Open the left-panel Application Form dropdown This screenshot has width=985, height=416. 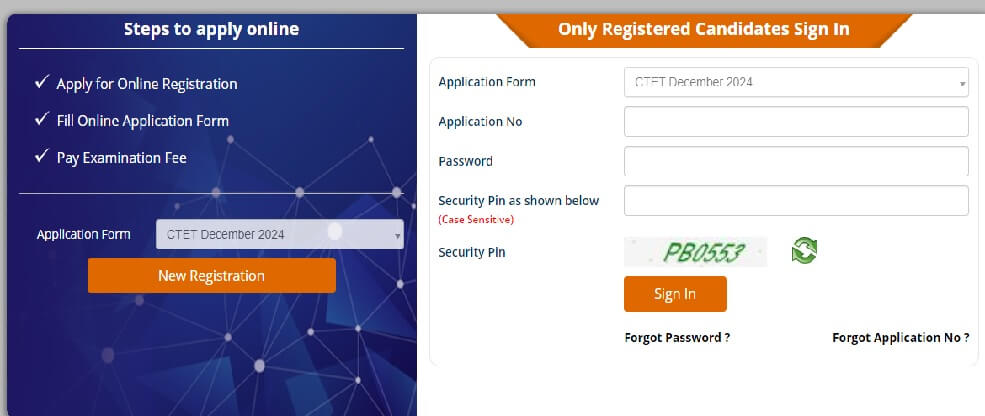tap(279, 234)
